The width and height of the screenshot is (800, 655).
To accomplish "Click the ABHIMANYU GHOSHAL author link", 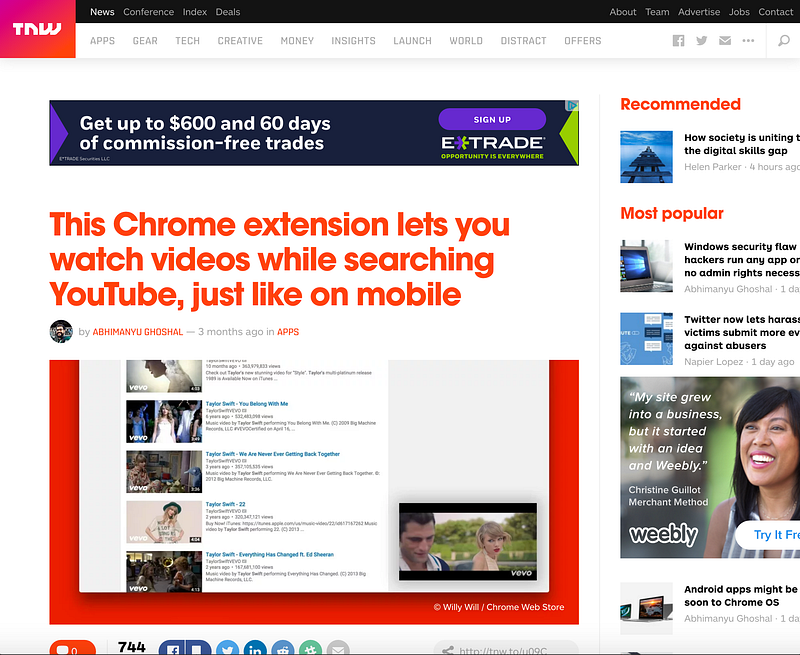I will coord(138,332).
